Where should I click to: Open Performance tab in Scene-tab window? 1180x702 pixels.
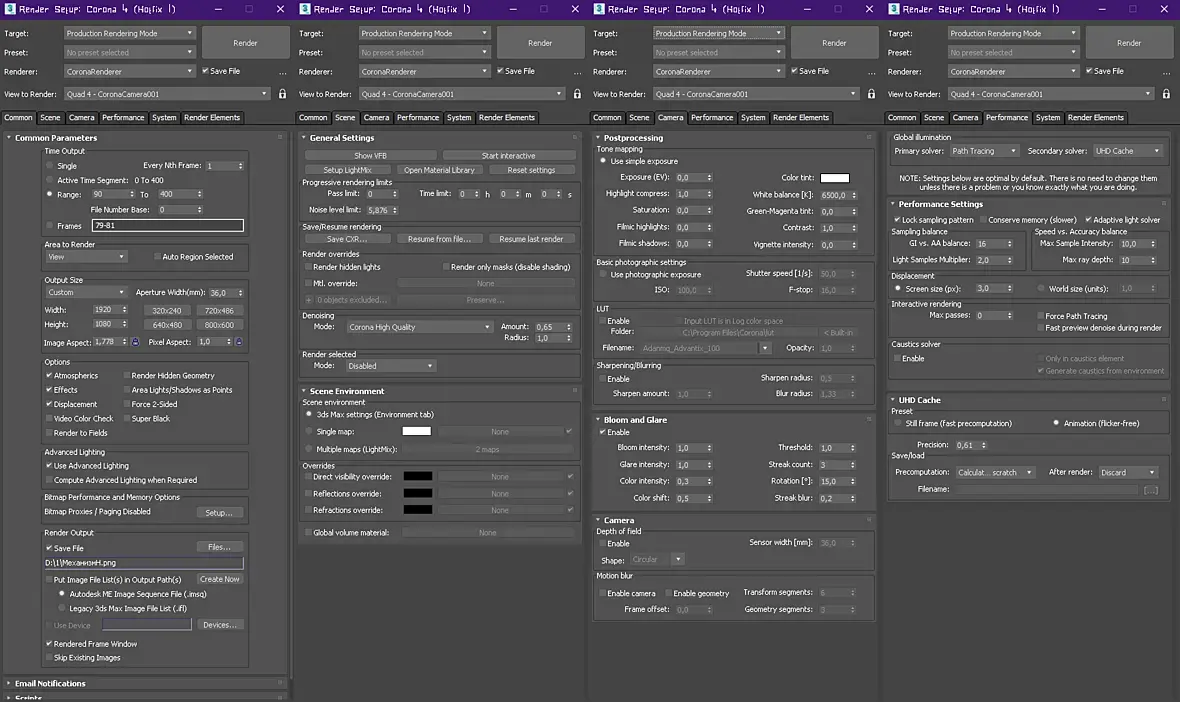tap(418, 118)
